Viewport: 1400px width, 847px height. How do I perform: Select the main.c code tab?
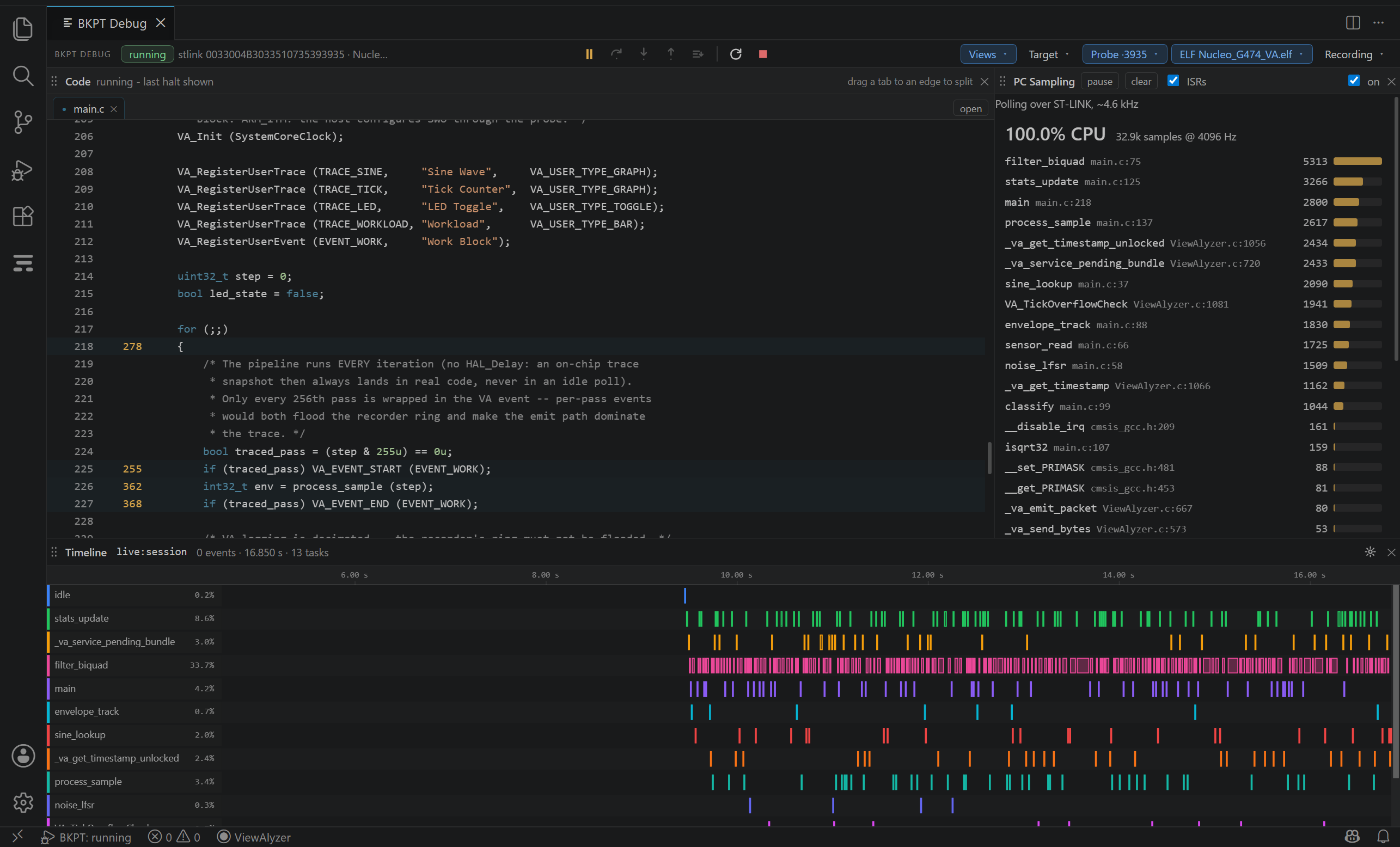coord(89,108)
